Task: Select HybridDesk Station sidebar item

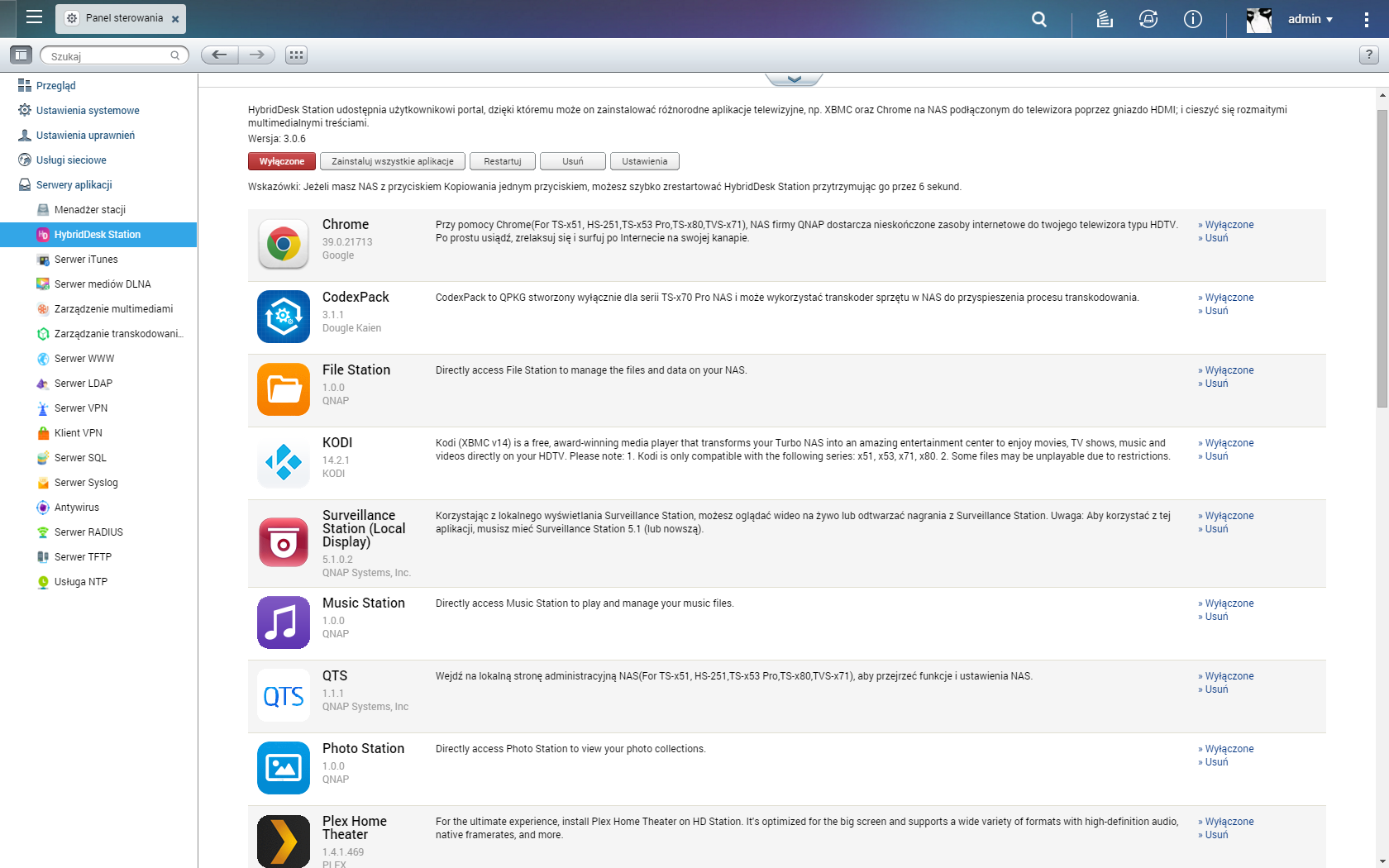Action: [x=98, y=234]
